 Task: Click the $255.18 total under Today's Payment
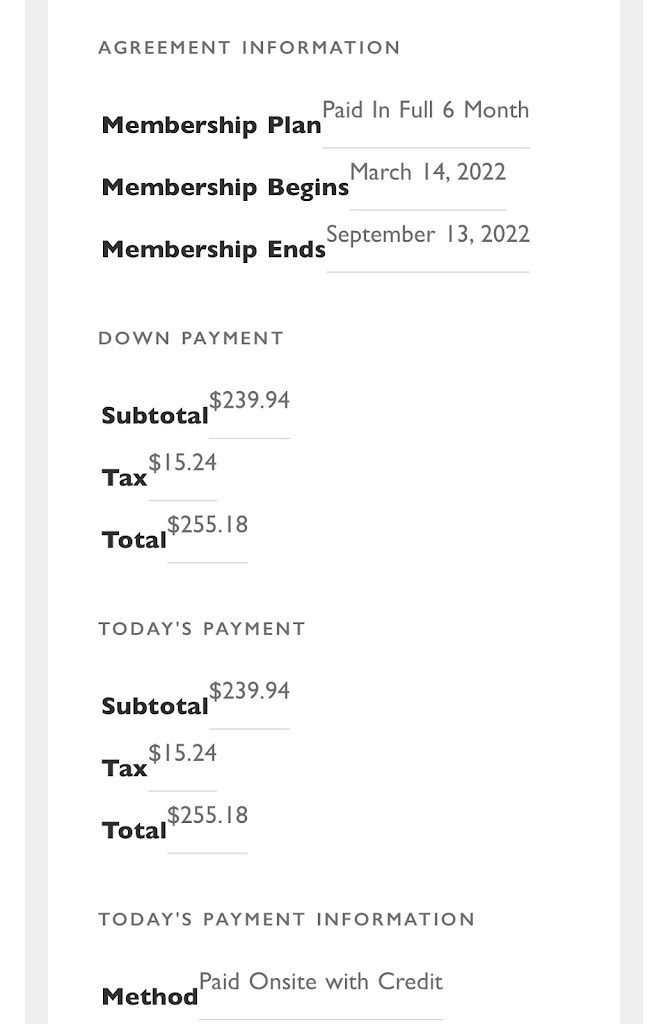[x=207, y=815]
